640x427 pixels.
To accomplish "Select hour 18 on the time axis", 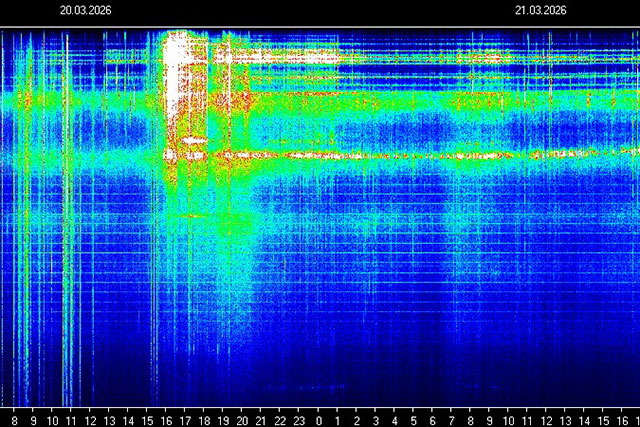I will tap(203, 419).
